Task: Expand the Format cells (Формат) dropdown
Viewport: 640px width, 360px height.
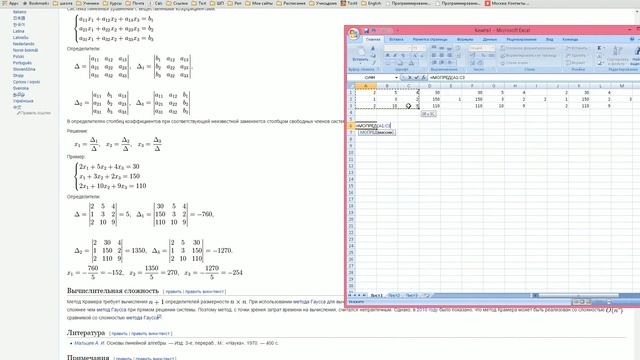Action: coord(576,62)
